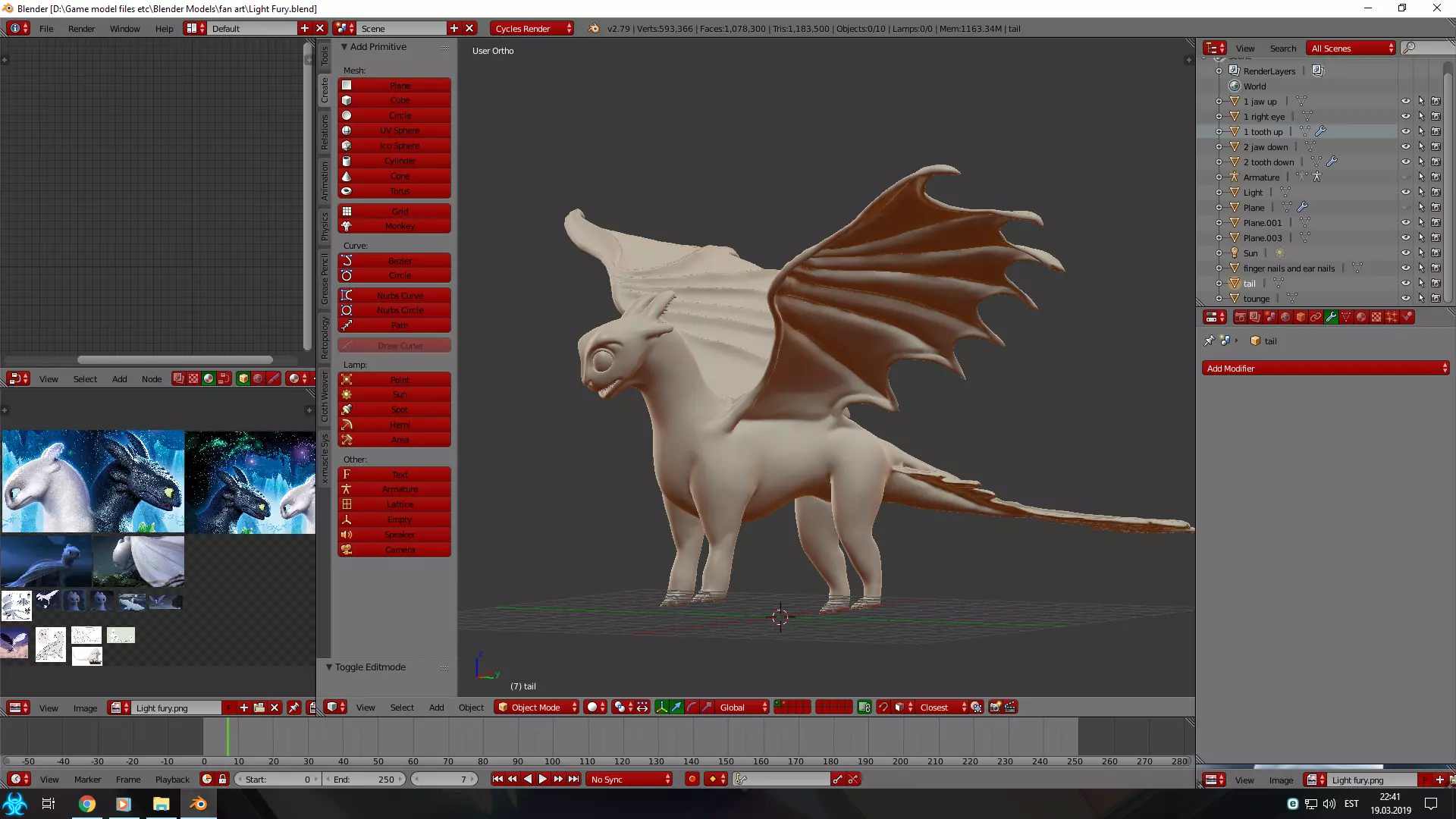
Task: Toggle renderability of the Sun object
Action: [x=1436, y=253]
